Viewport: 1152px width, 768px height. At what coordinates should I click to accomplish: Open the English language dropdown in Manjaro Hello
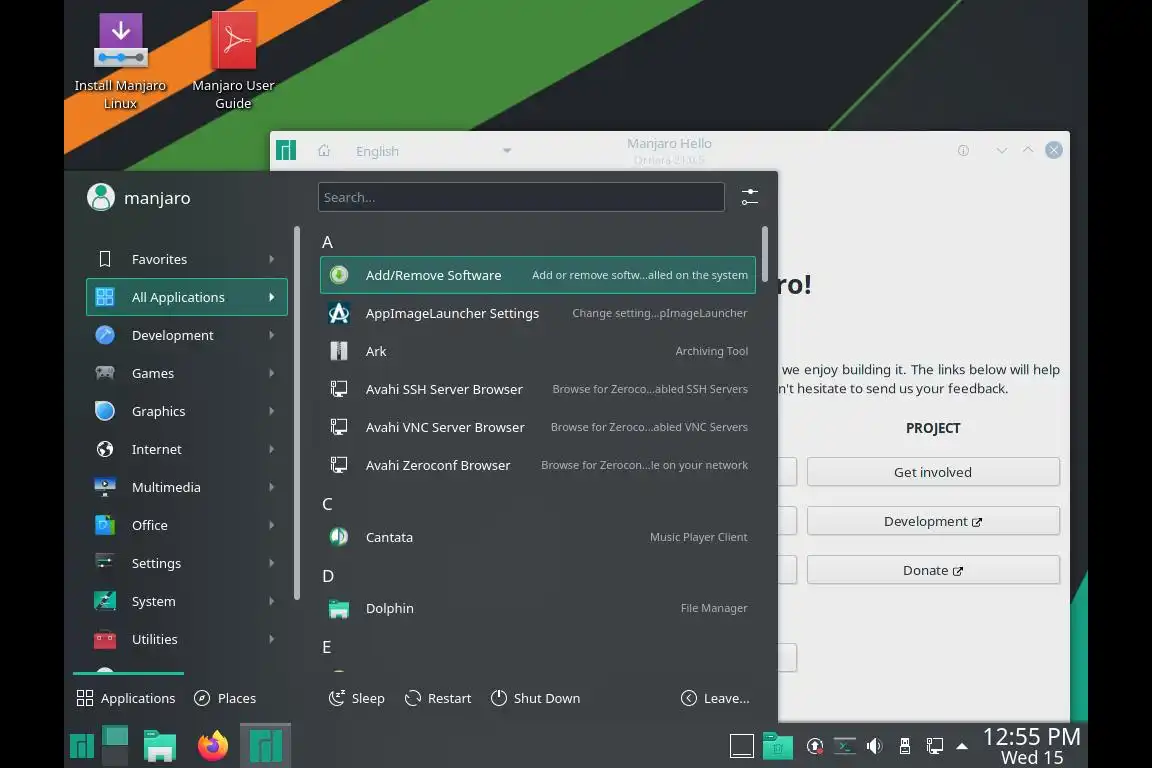pos(433,151)
